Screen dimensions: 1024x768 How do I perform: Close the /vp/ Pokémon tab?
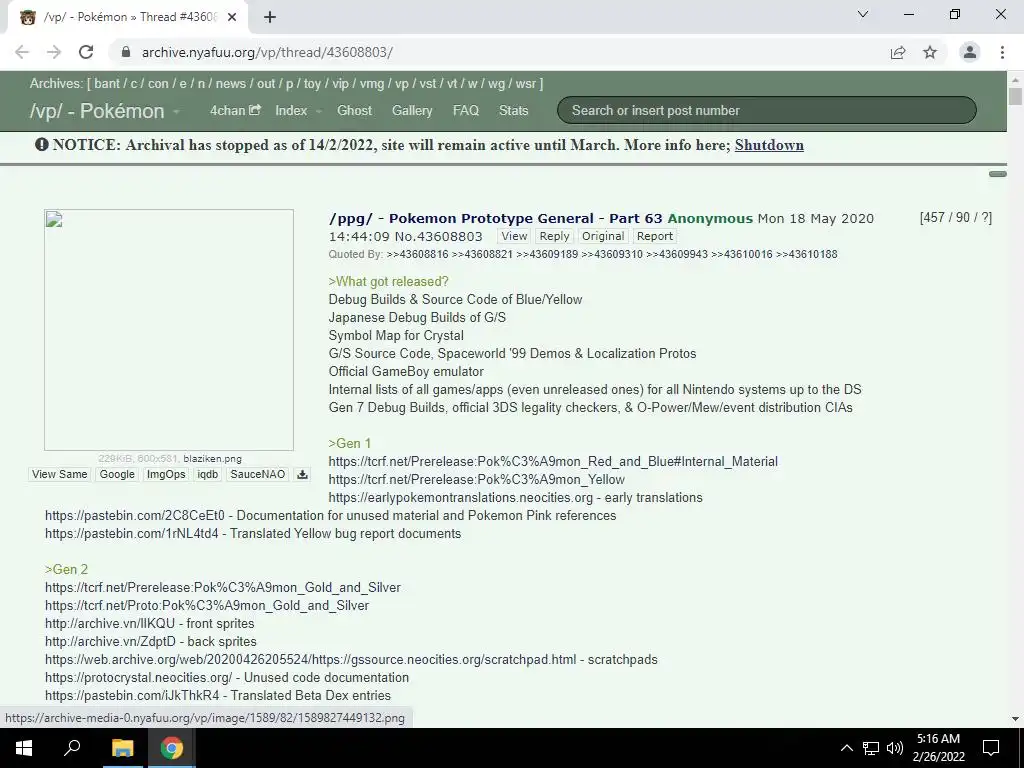click(x=232, y=18)
